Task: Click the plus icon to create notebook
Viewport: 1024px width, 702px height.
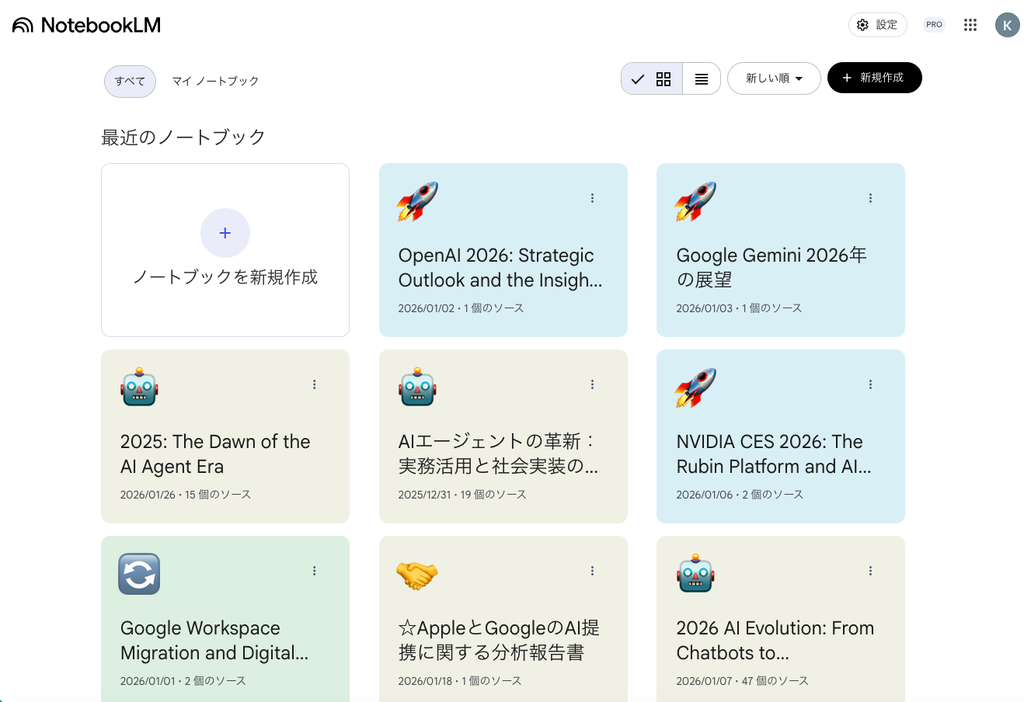Action: (x=225, y=233)
